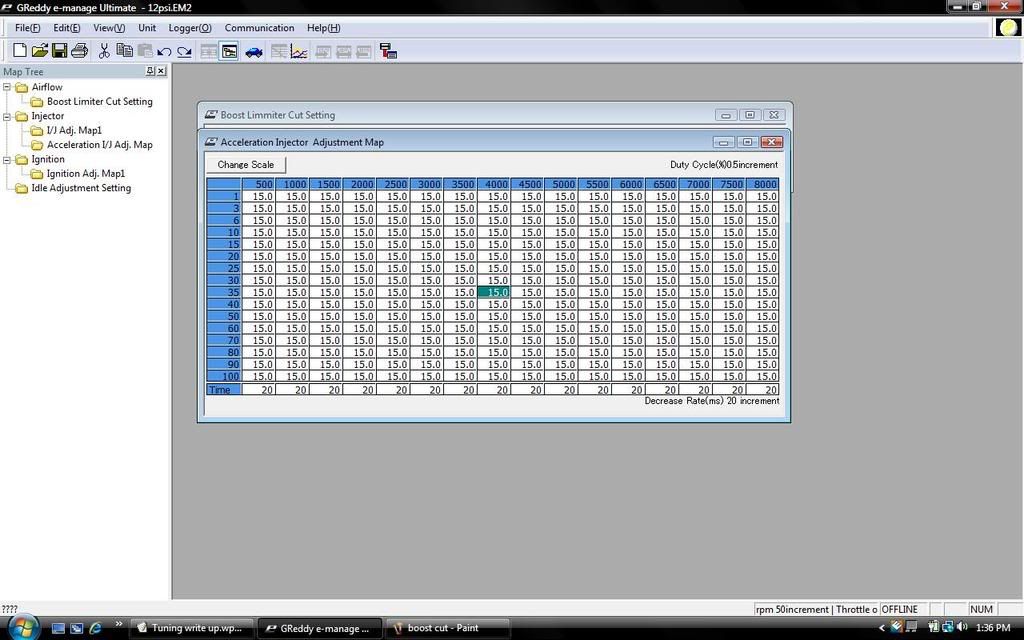Click the OFFLINE status bar indicator
The width and height of the screenshot is (1024, 640).
click(x=899, y=609)
